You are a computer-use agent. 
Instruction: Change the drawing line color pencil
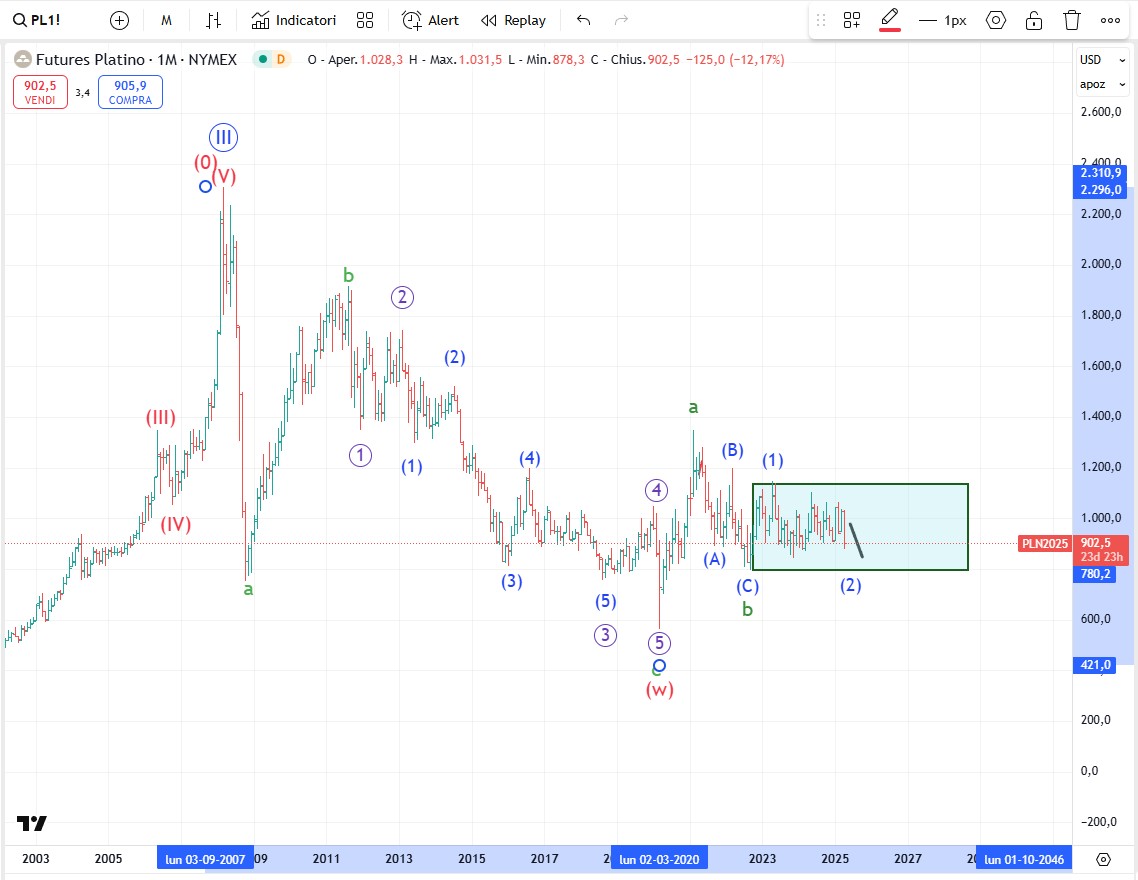point(890,20)
